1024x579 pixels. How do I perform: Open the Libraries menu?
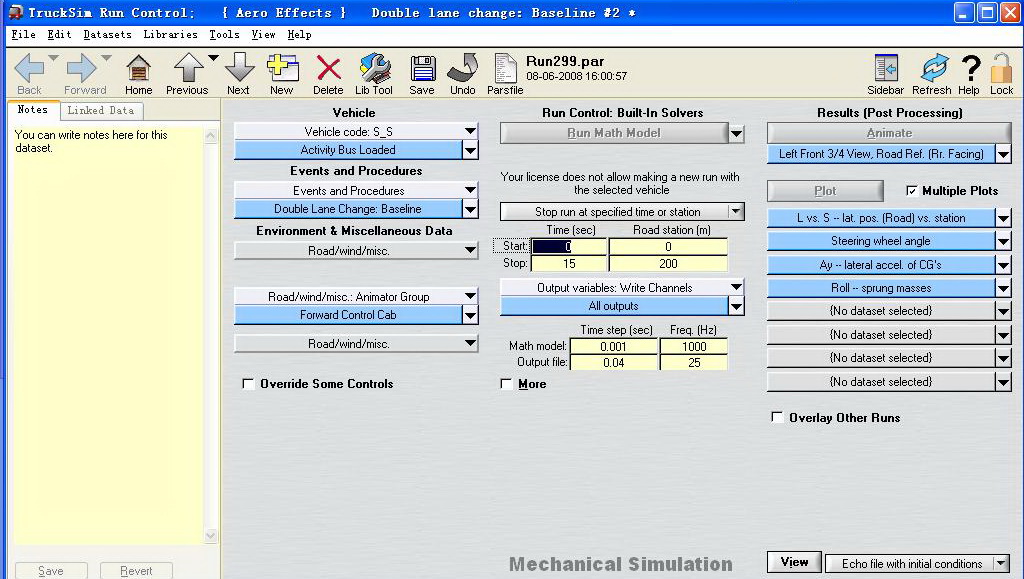[x=170, y=35]
